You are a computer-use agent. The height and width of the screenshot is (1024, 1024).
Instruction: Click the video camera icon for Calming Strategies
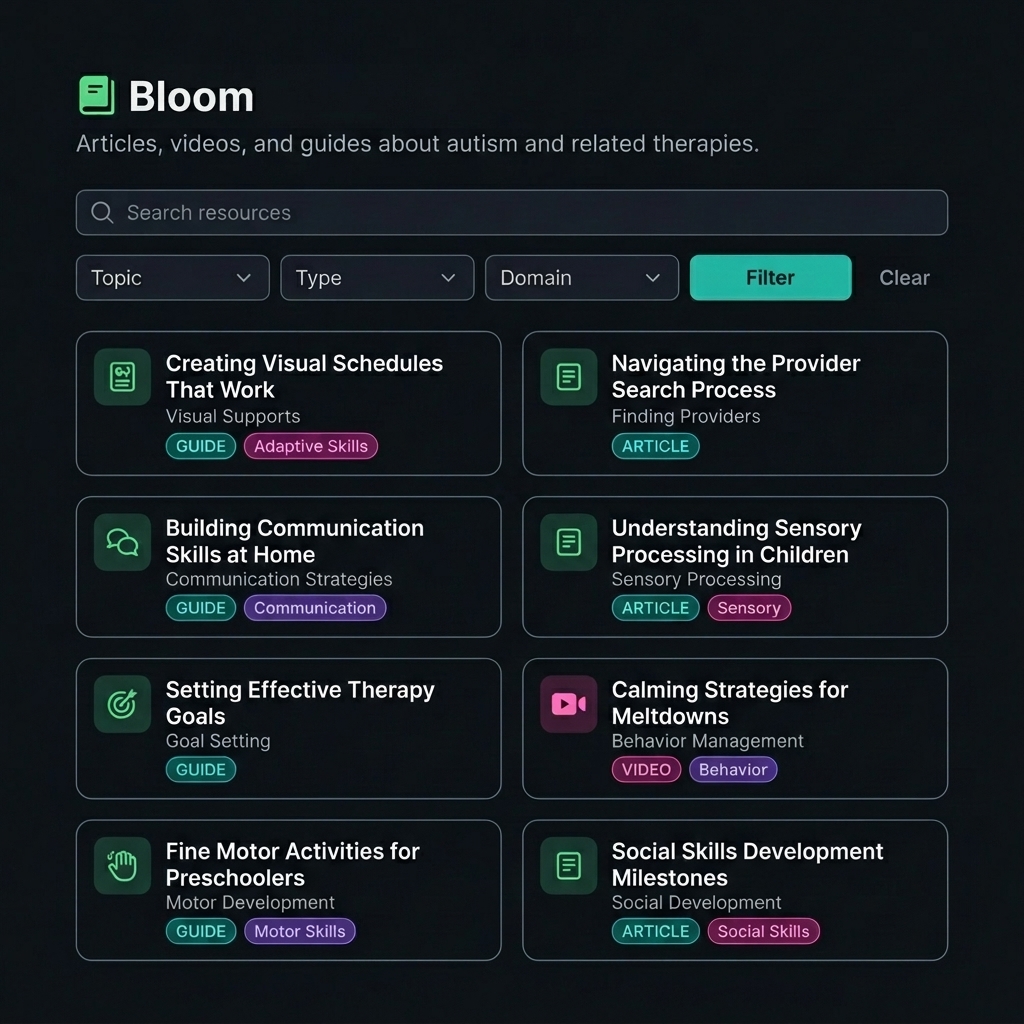coord(568,703)
